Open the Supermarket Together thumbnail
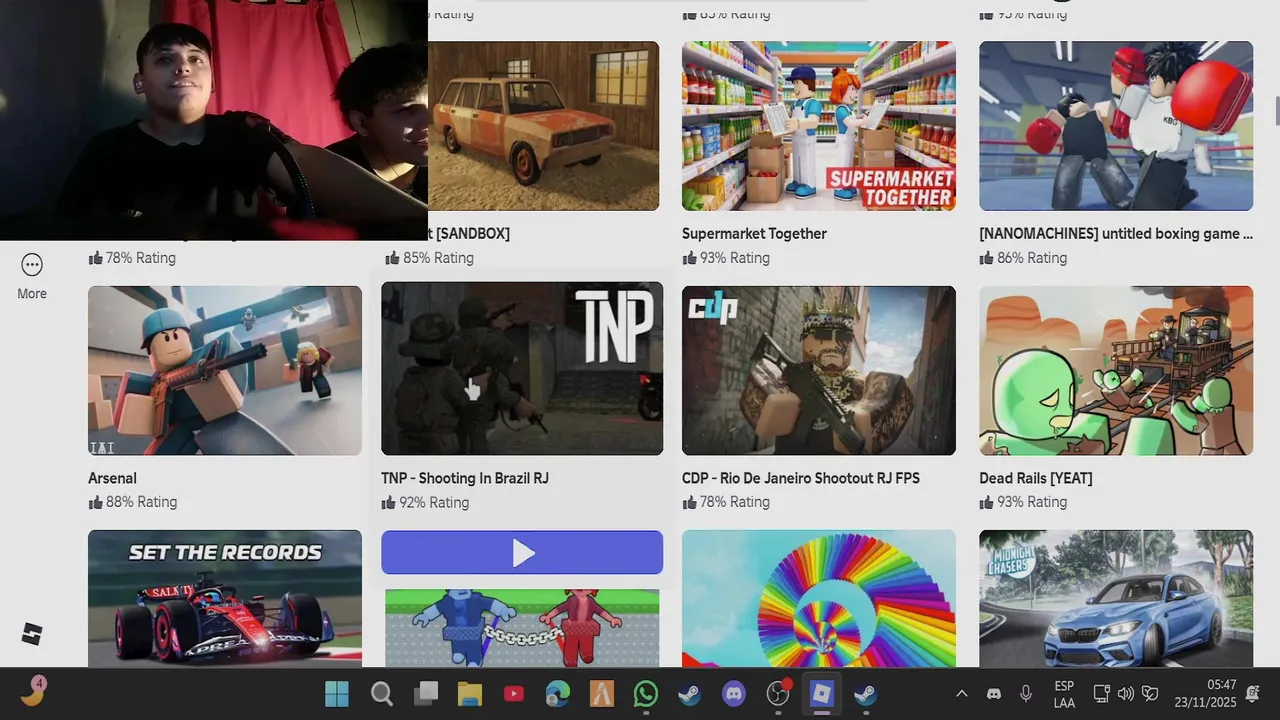Screen dimensions: 1280x720 click(819, 126)
